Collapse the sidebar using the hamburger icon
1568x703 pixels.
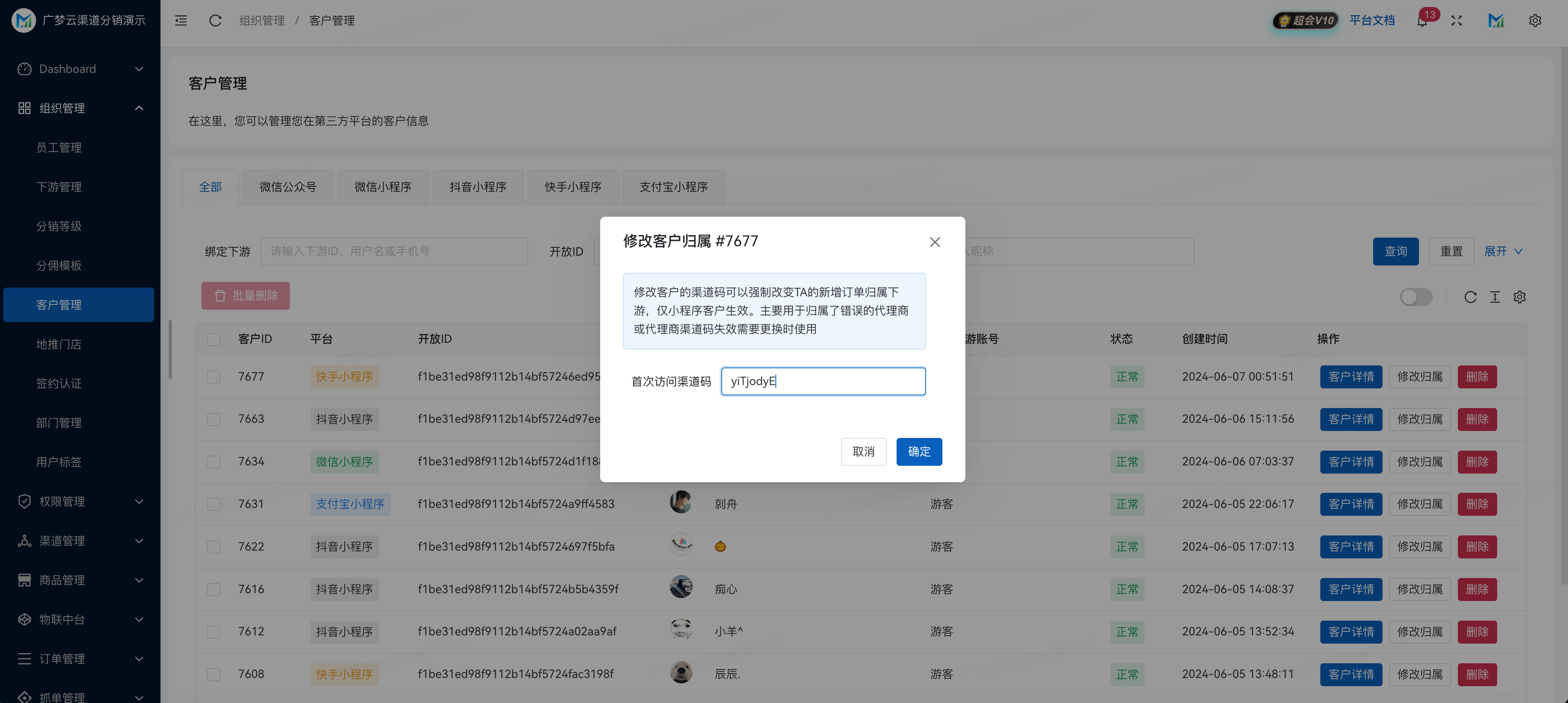[x=180, y=20]
